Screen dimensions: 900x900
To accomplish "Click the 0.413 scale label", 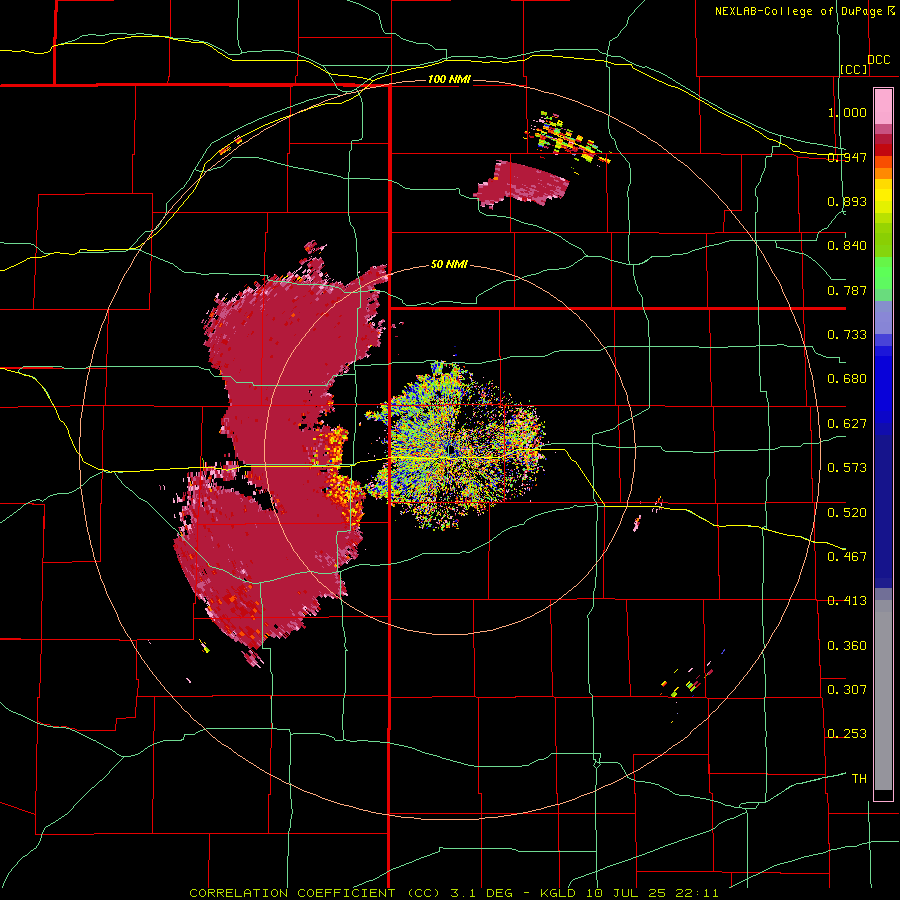I will pyautogui.click(x=847, y=601).
